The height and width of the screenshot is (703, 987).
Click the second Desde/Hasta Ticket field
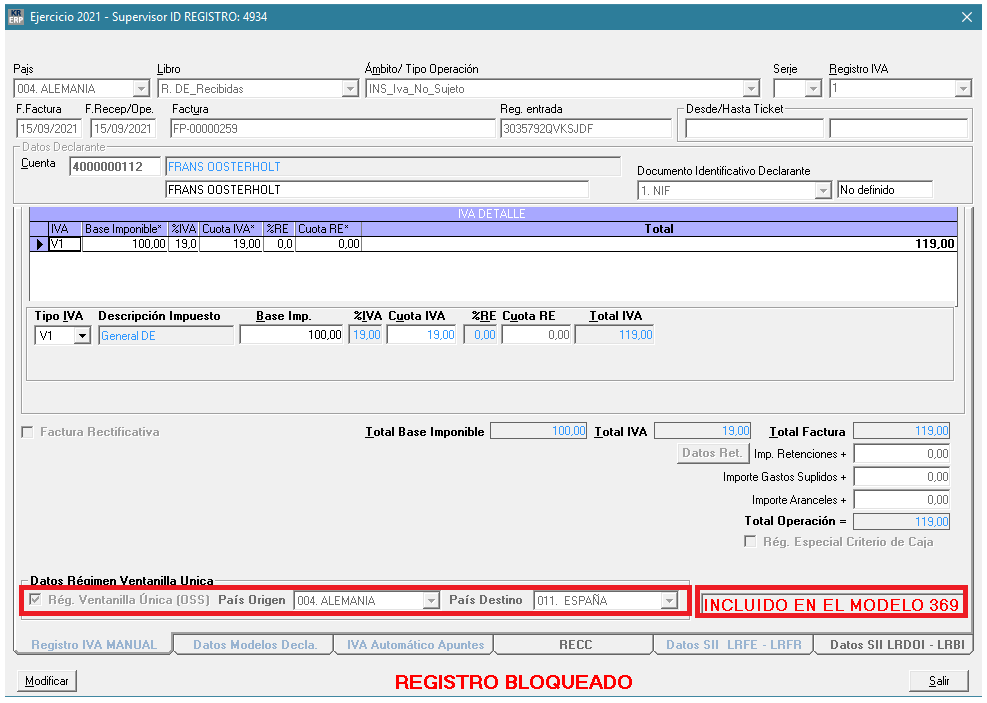[898, 129]
